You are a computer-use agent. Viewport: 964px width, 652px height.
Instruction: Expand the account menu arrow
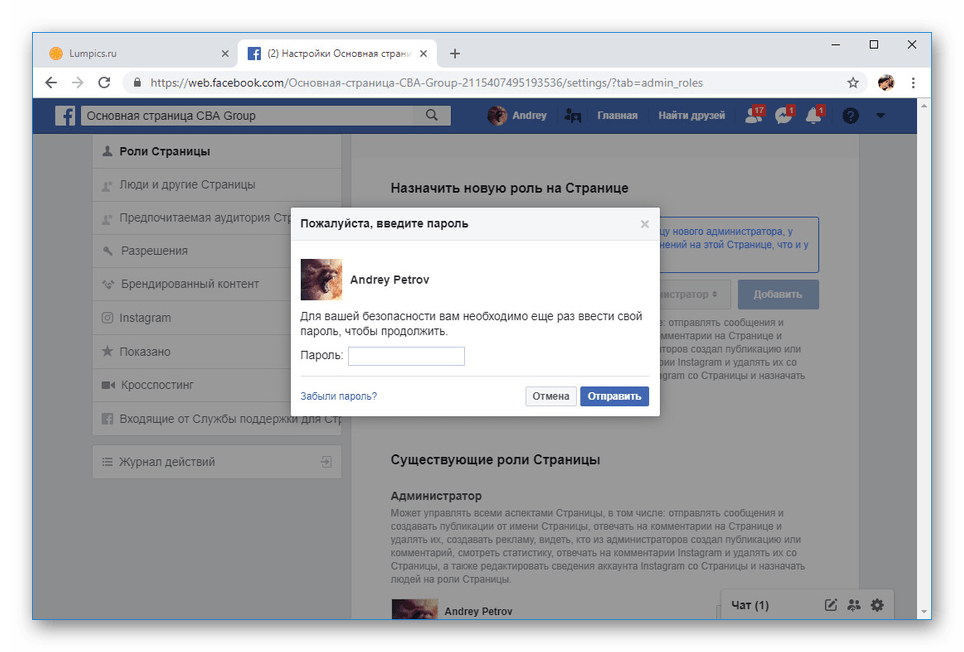[x=880, y=116]
